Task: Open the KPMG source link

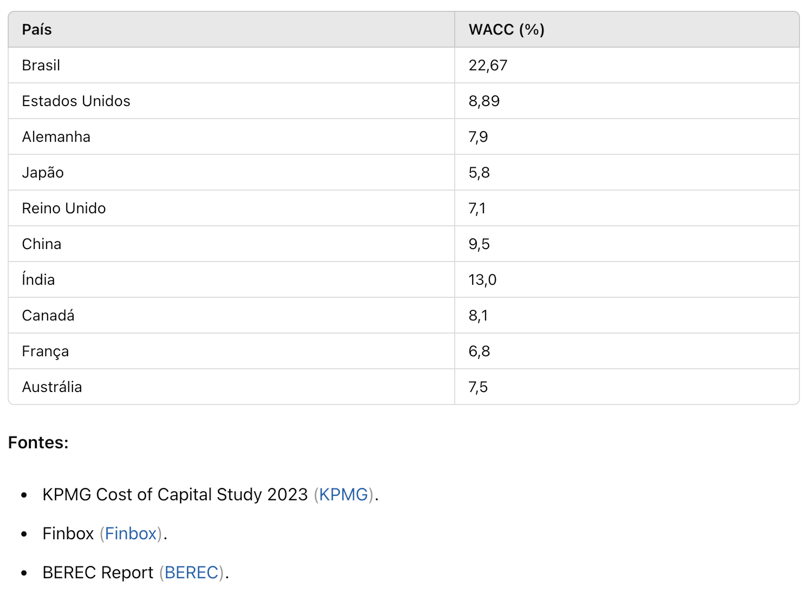Action: point(343,494)
